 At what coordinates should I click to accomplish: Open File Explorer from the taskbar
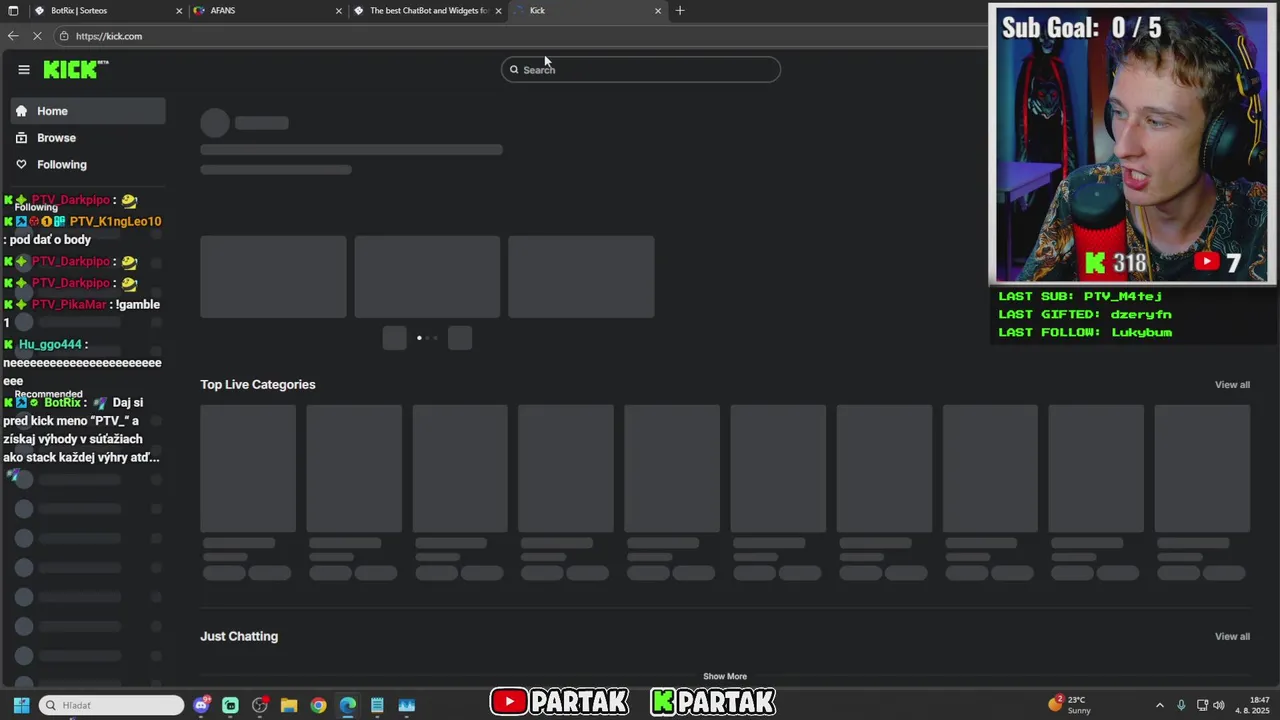[x=289, y=705]
